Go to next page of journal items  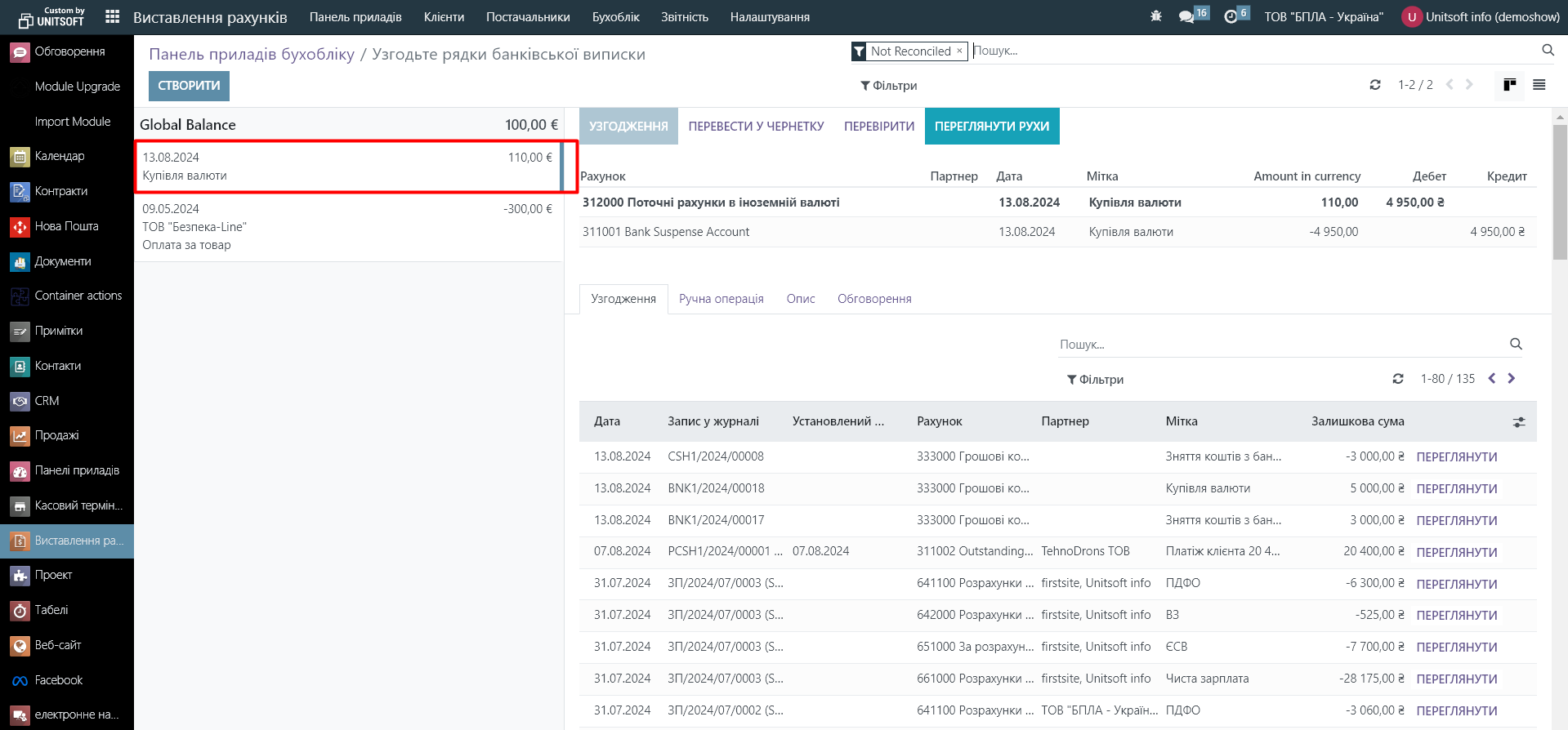click(1511, 379)
